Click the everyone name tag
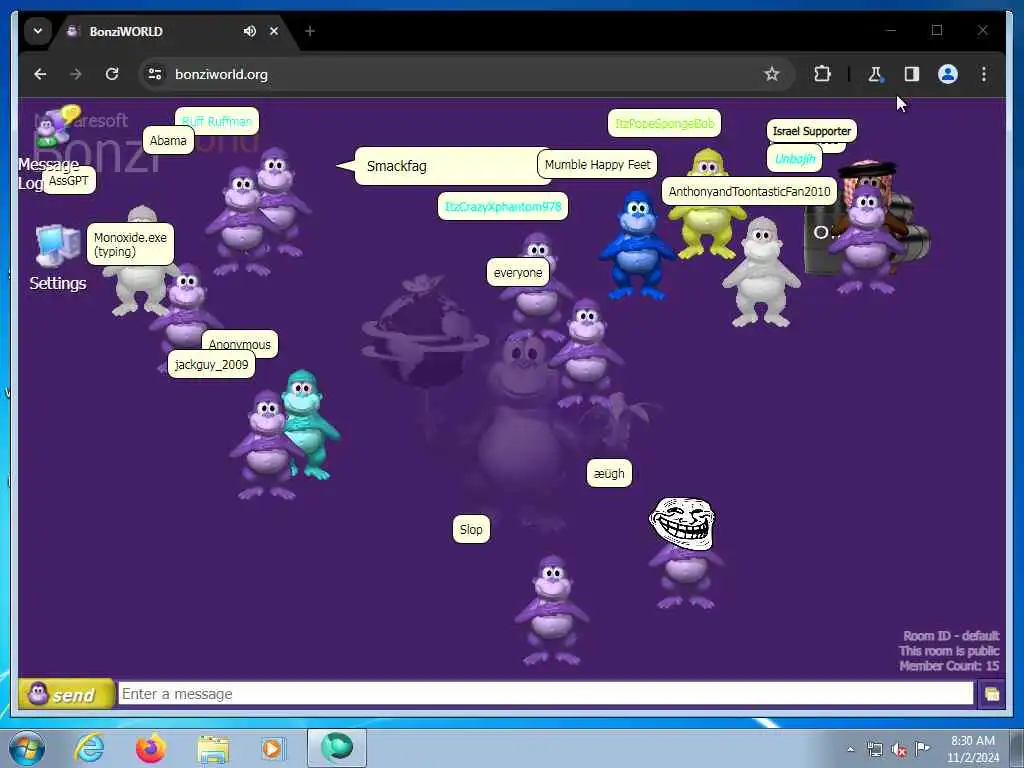 (518, 272)
